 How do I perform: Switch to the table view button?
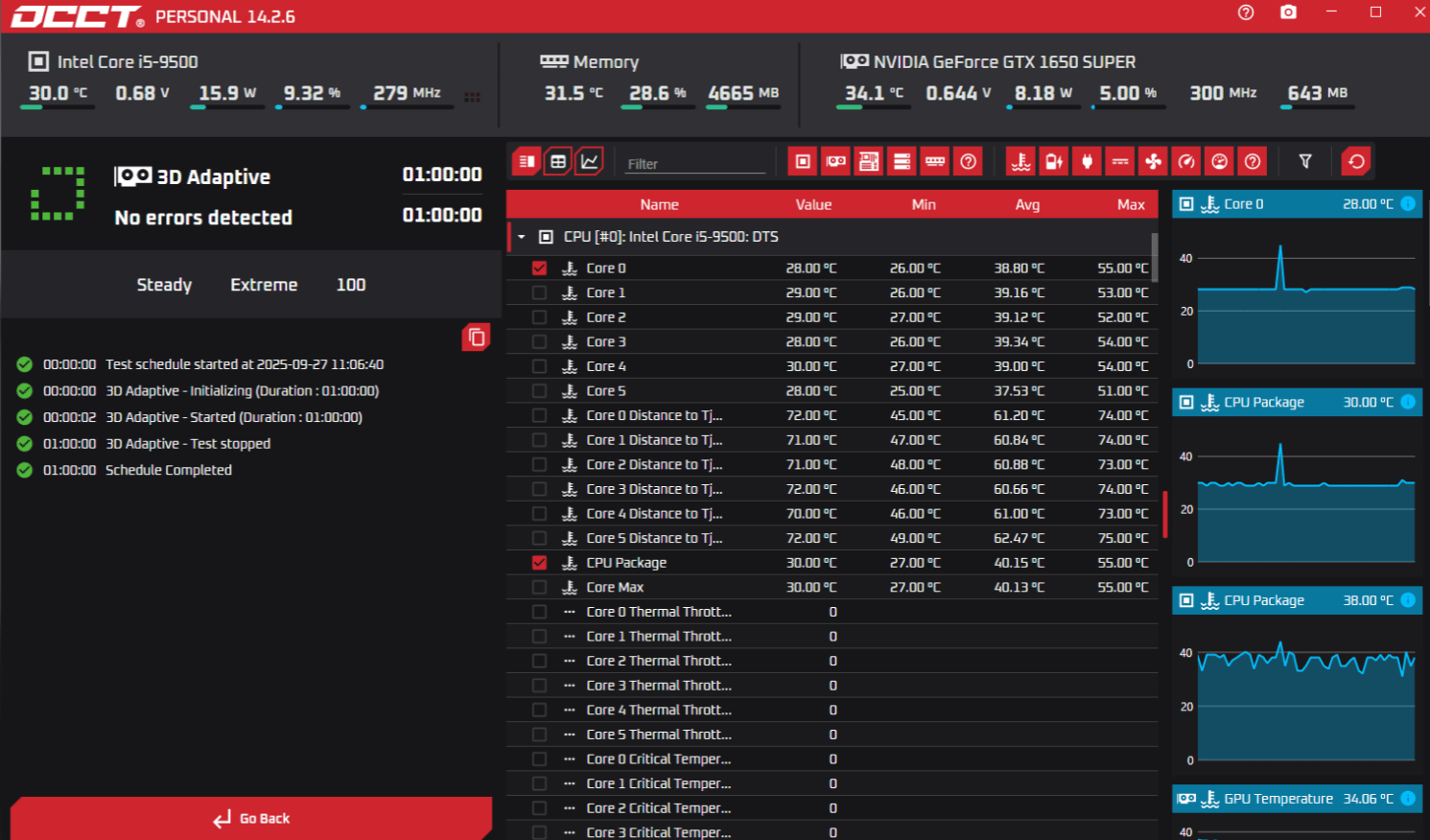(x=558, y=162)
